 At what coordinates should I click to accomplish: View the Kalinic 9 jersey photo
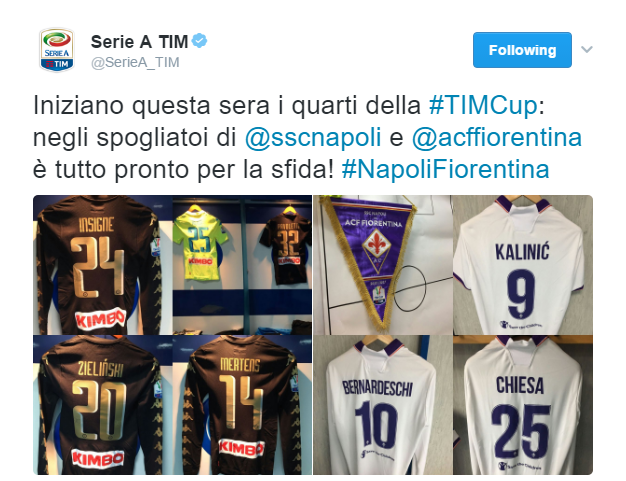523,265
